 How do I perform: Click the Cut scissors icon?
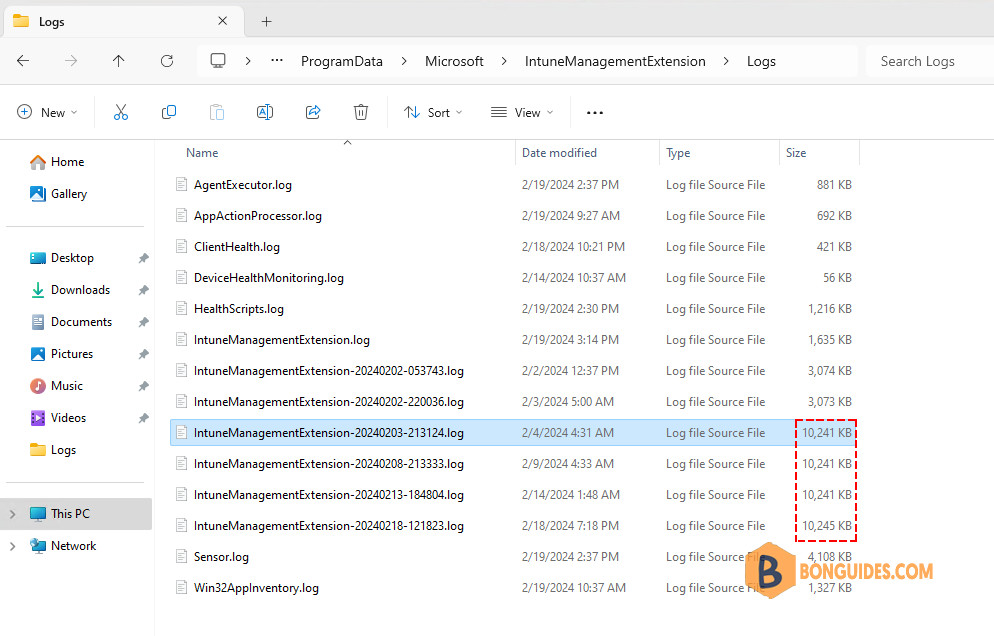[120, 112]
